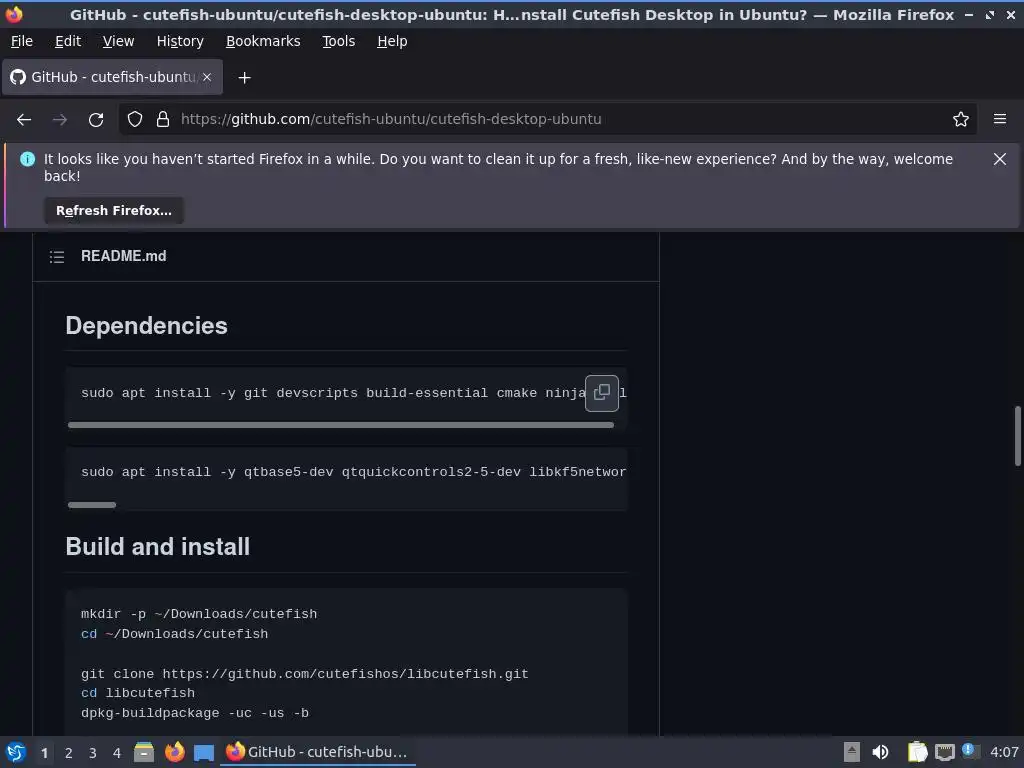Screen dimensions: 1024x768
Task: Launch the file manager from taskbar
Action: [x=144, y=752]
